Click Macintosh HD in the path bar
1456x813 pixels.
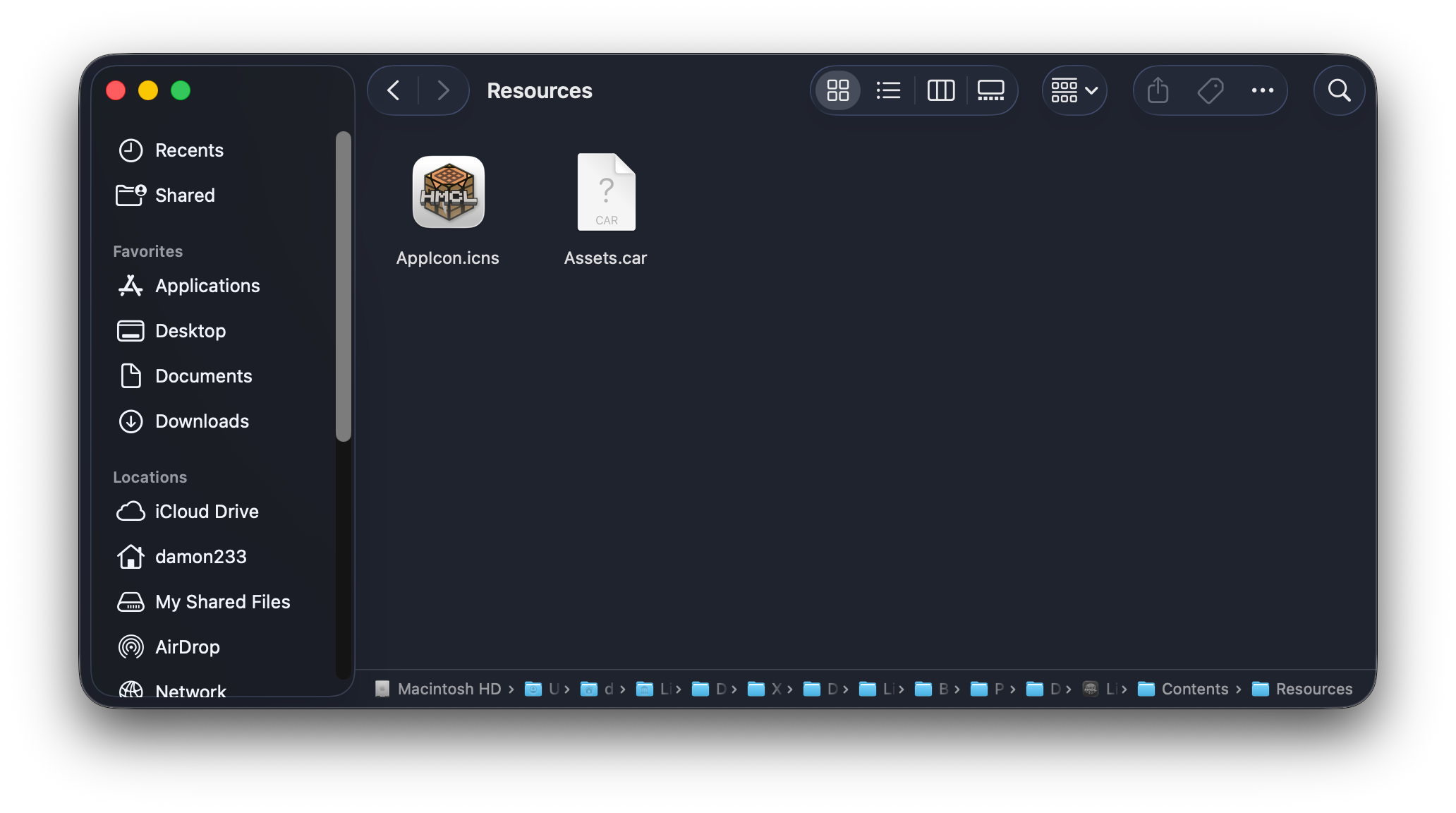449,689
